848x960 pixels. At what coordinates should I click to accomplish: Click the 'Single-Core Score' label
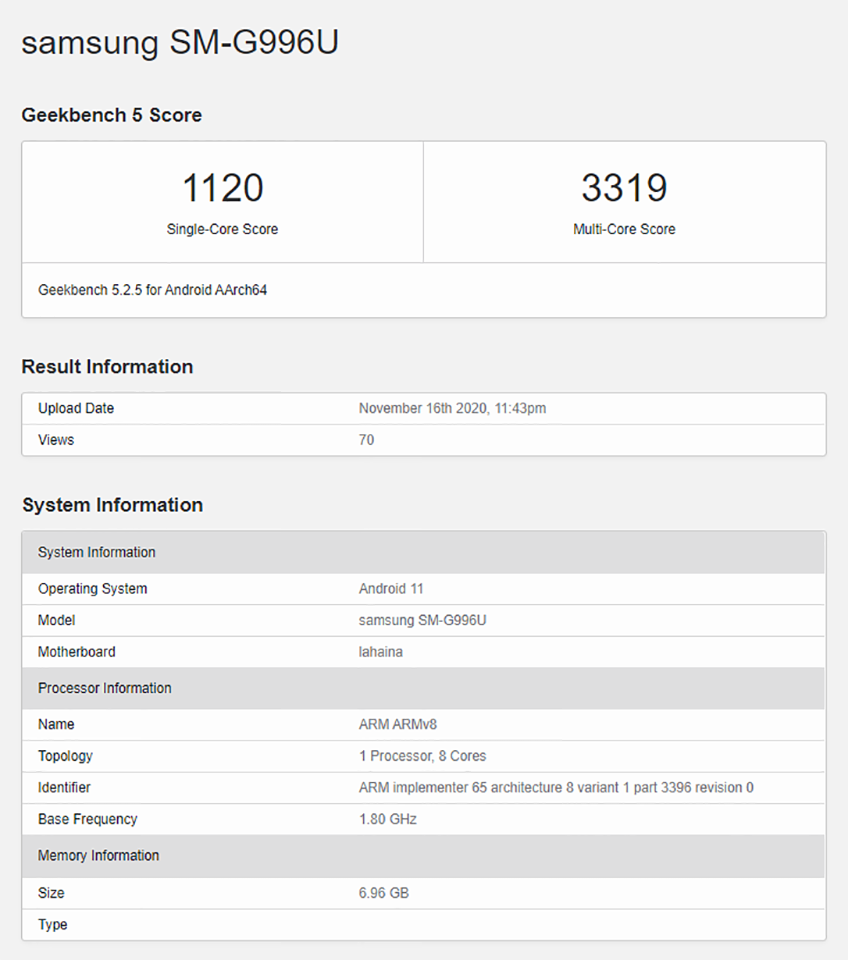coord(222,229)
